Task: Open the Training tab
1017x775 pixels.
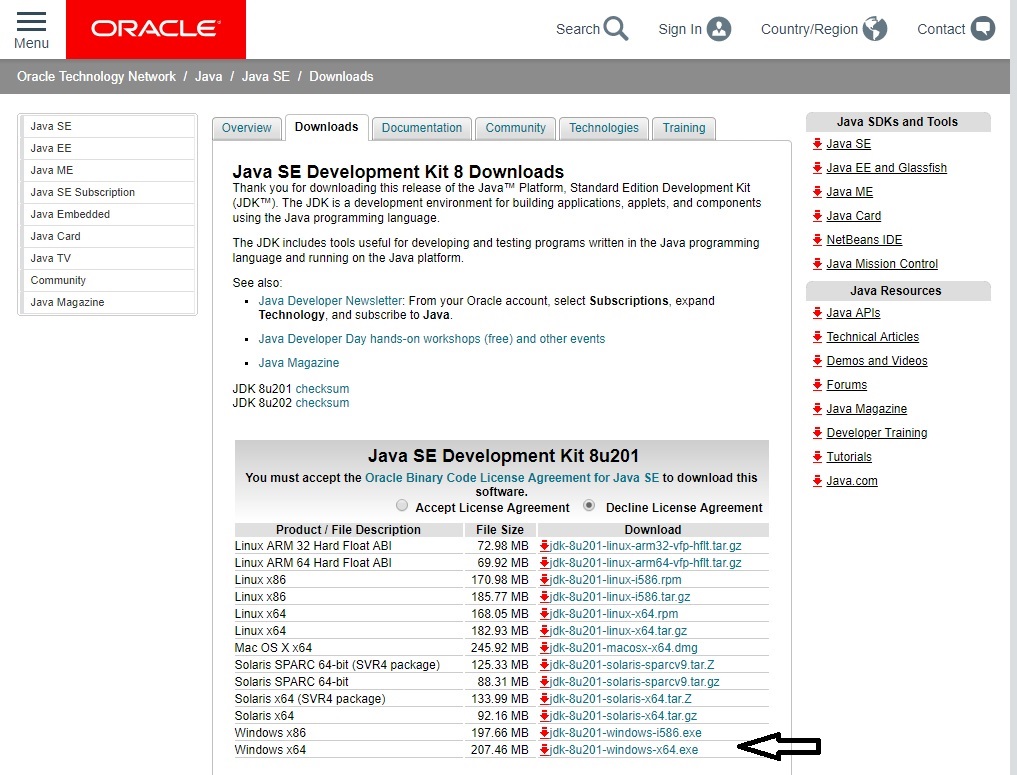Action: 684,128
